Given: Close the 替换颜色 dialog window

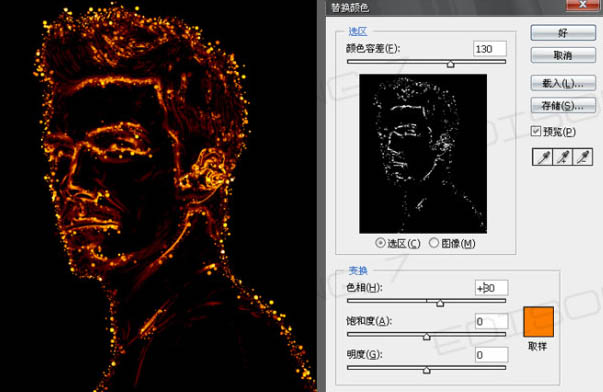Looking at the screenshot, I should click(583, 5).
